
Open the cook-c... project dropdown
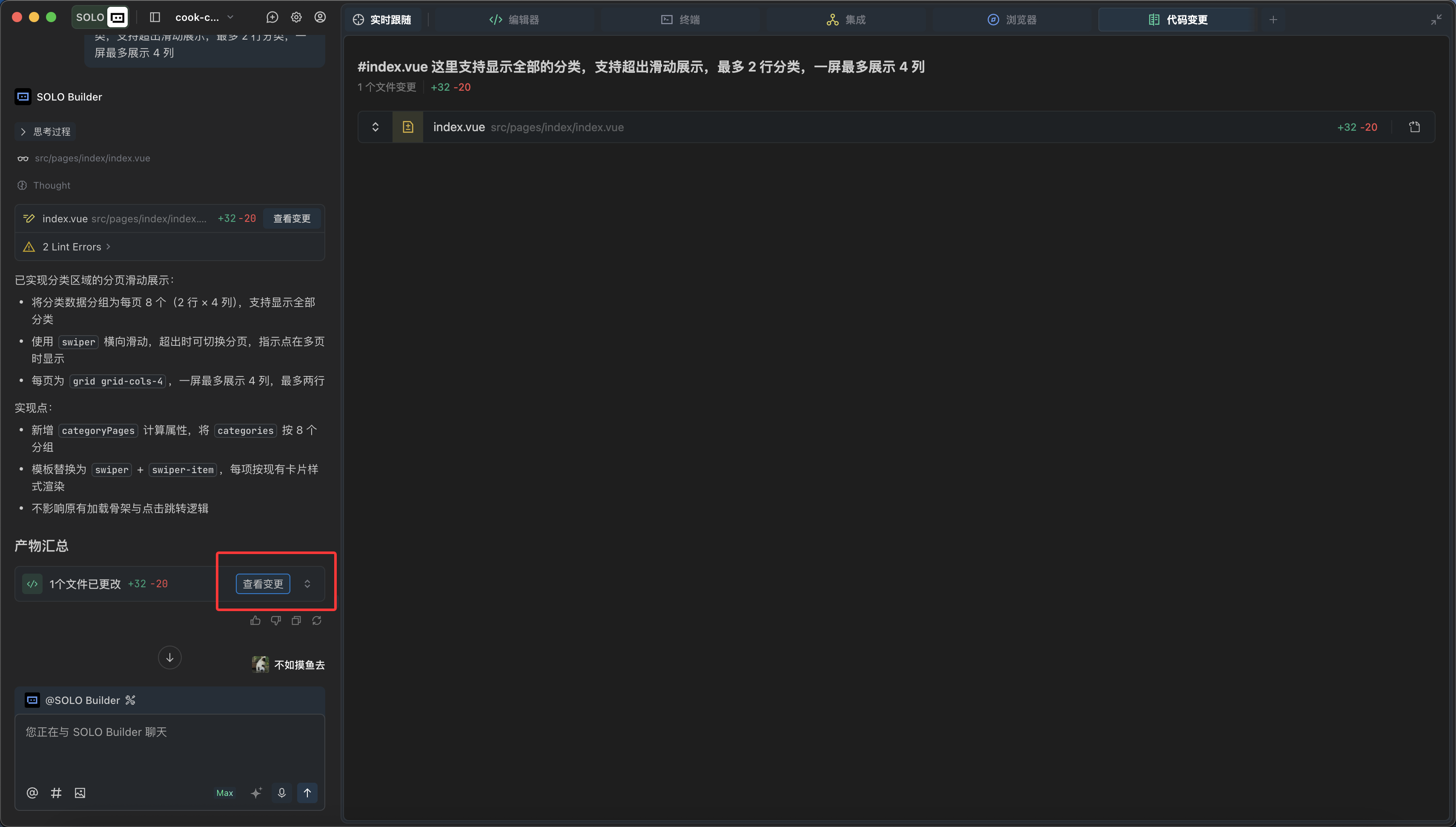204,17
